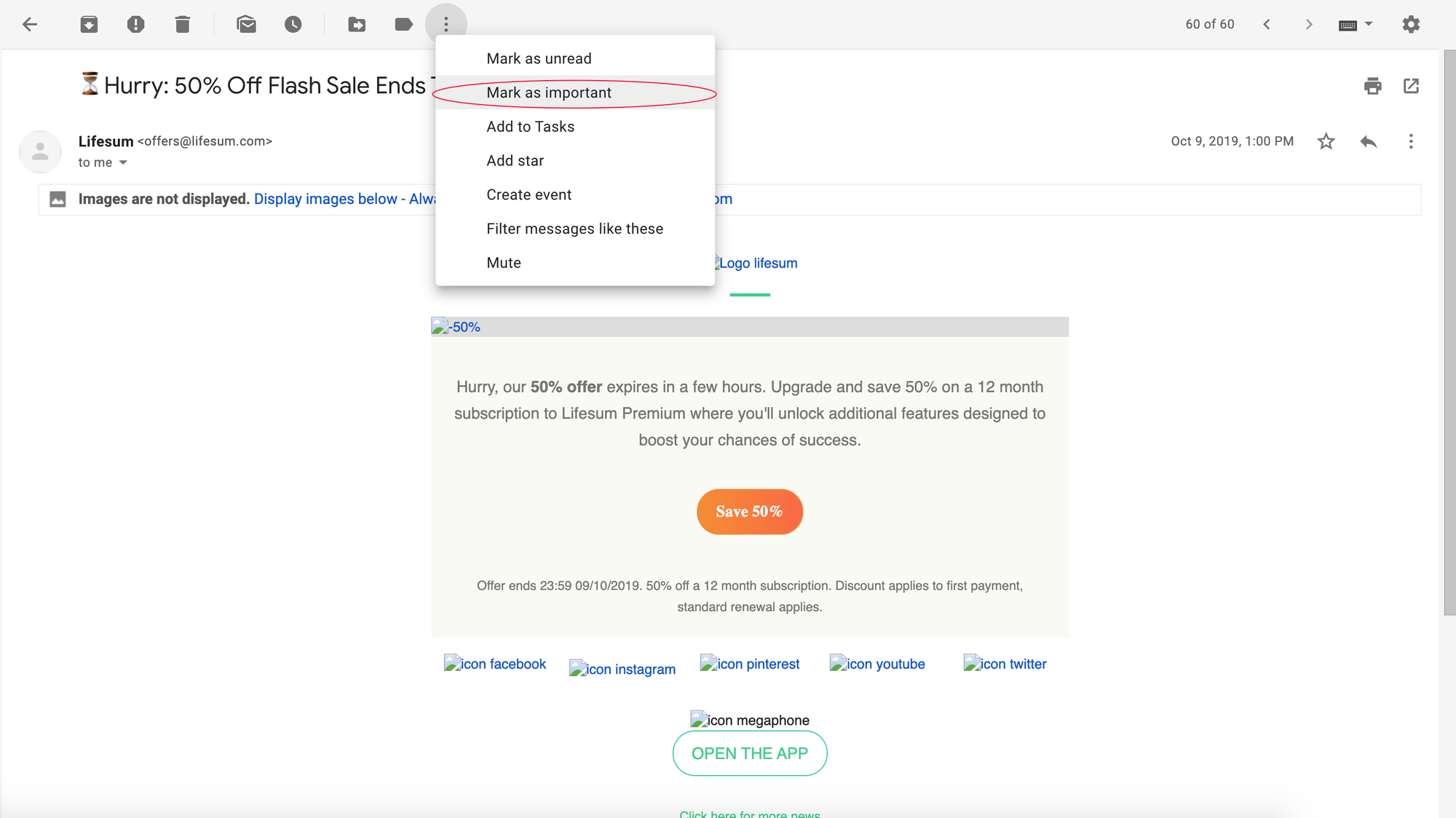Open the Move to folder icon

pos(357,25)
